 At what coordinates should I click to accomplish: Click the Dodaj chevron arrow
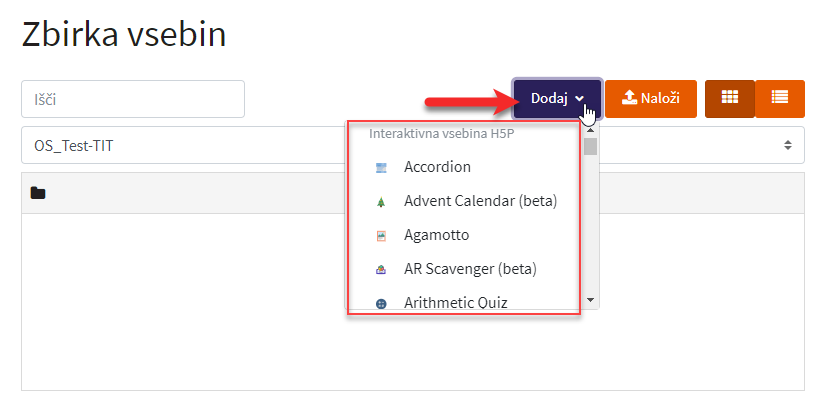pos(579,98)
